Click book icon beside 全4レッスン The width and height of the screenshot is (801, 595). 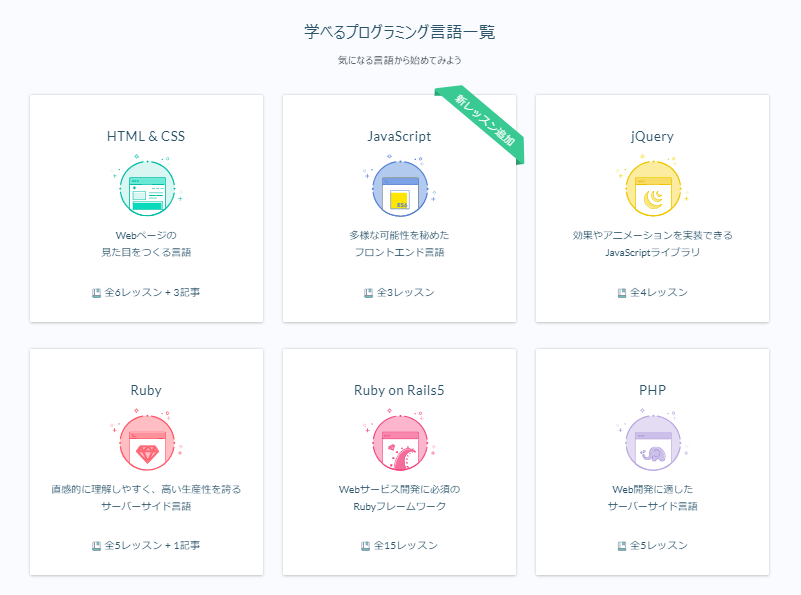tap(622, 293)
